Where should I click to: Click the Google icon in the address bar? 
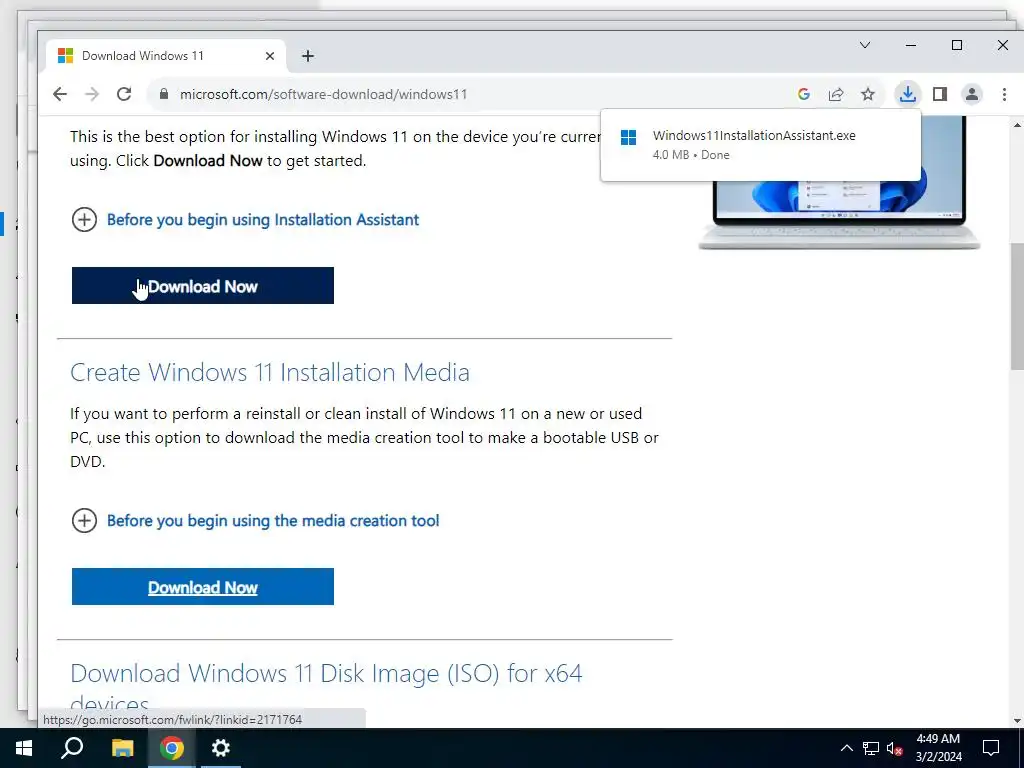coord(804,94)
